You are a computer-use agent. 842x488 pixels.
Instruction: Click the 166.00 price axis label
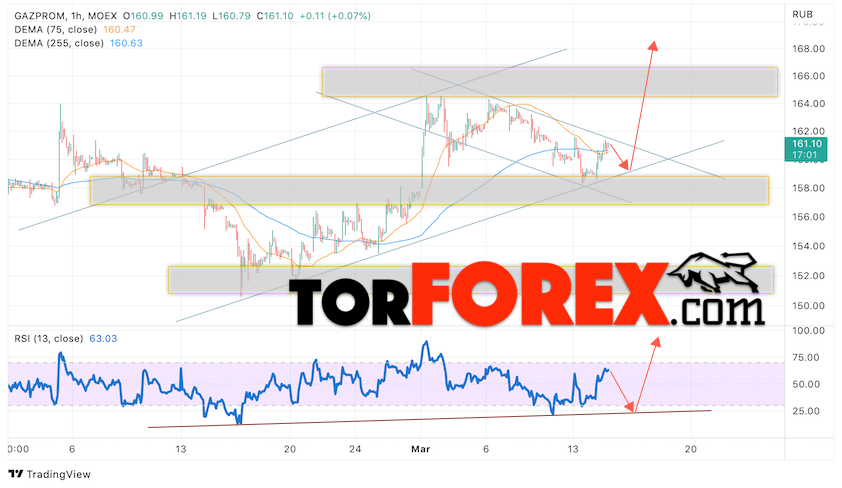click(x=808, y=76)
